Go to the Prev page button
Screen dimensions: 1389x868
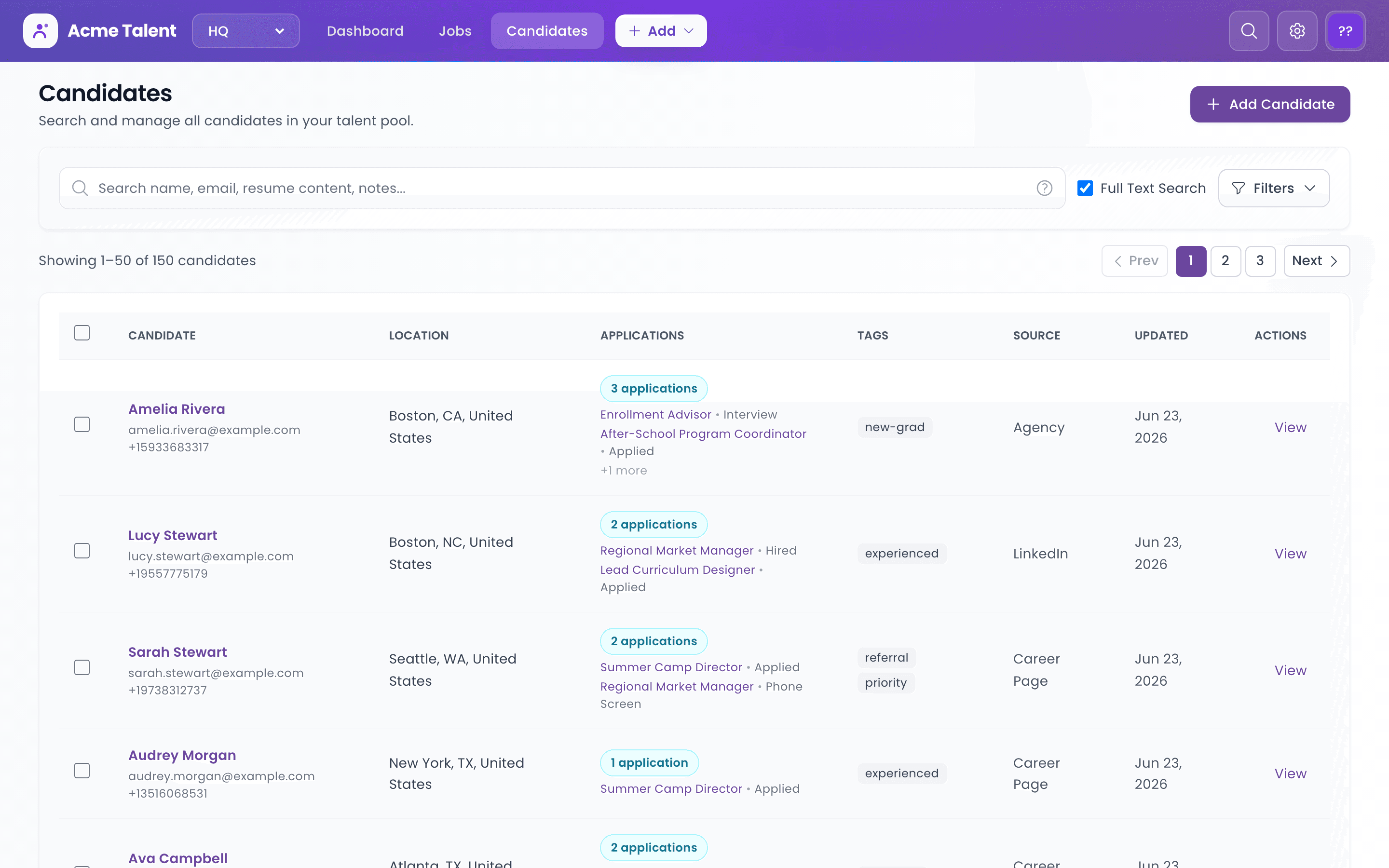click(1134, 261)
